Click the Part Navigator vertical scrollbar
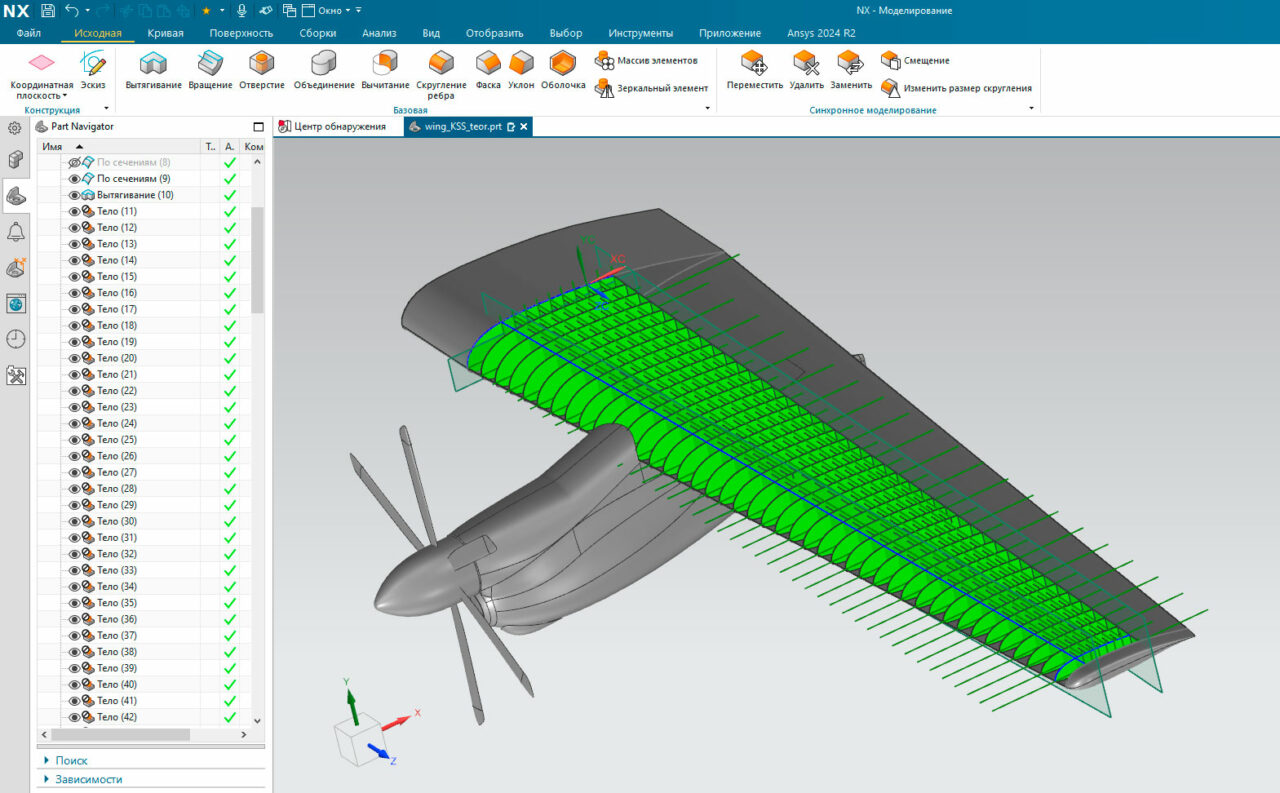This screenshot has width=1280, height=793. (257, 260)
